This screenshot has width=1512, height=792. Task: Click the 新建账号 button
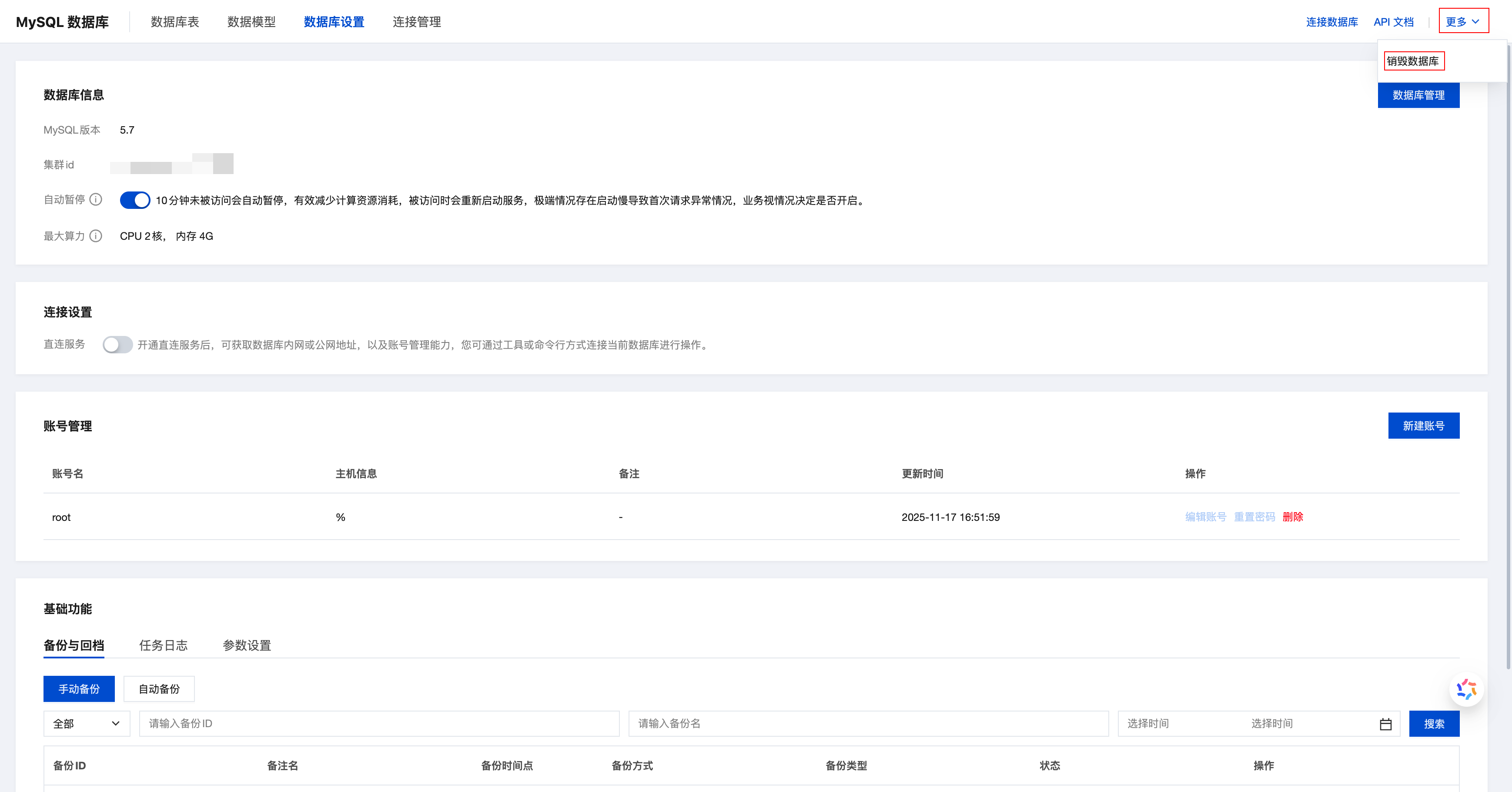[x=1423, y=426]
